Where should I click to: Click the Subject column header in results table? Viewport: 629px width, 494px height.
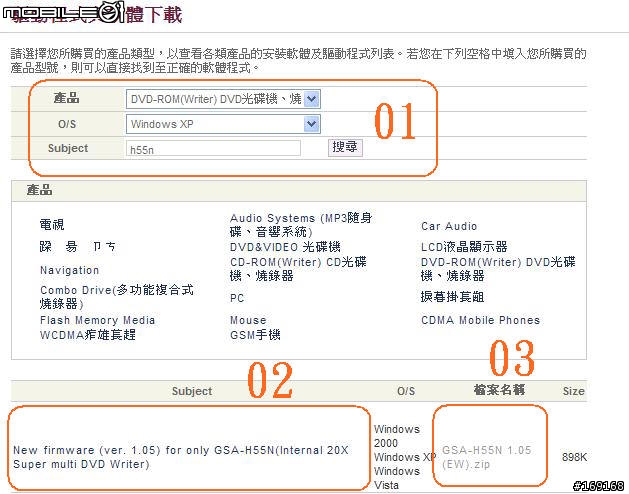tap(192, 391)
